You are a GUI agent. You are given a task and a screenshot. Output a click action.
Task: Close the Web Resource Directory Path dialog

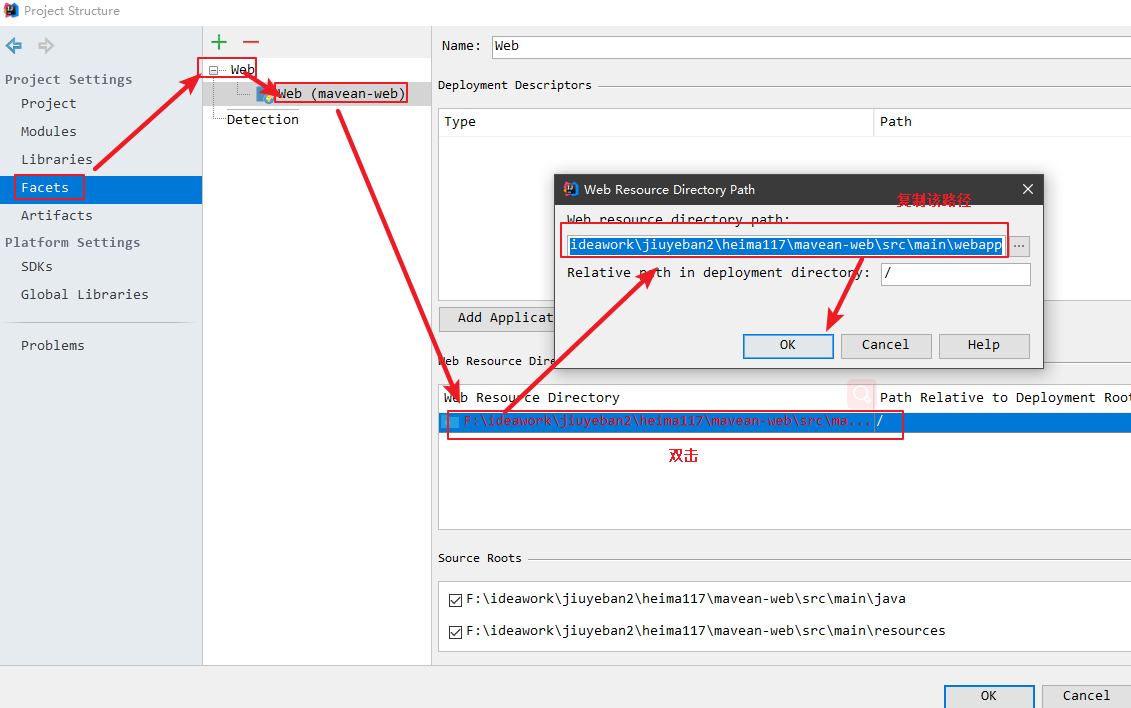pyautogui.click(x=1027, y=189)
